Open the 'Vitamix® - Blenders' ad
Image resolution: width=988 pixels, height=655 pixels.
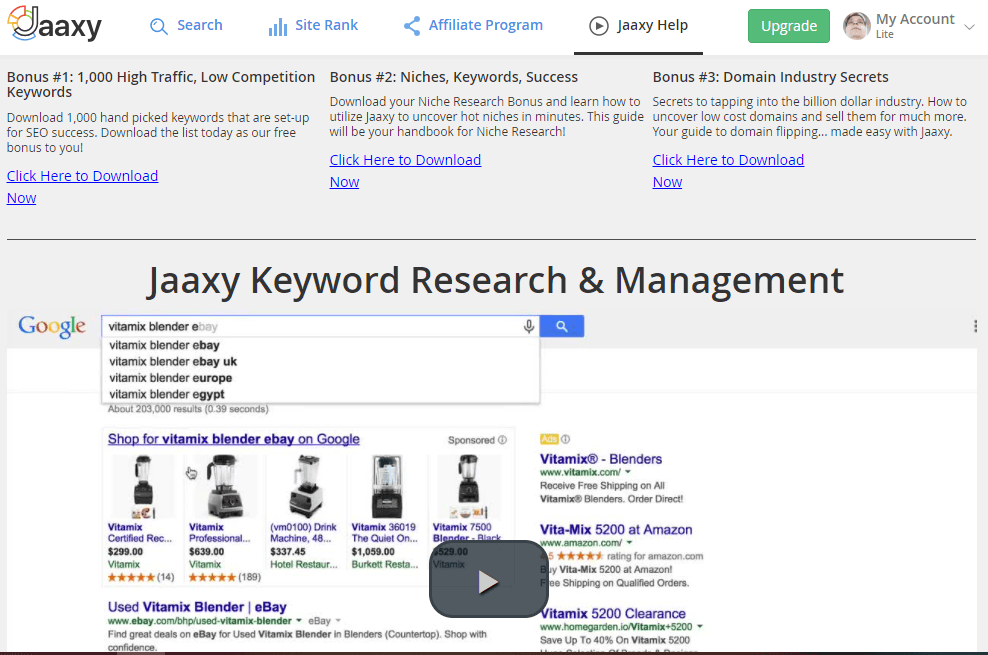(x=601, y=459)
